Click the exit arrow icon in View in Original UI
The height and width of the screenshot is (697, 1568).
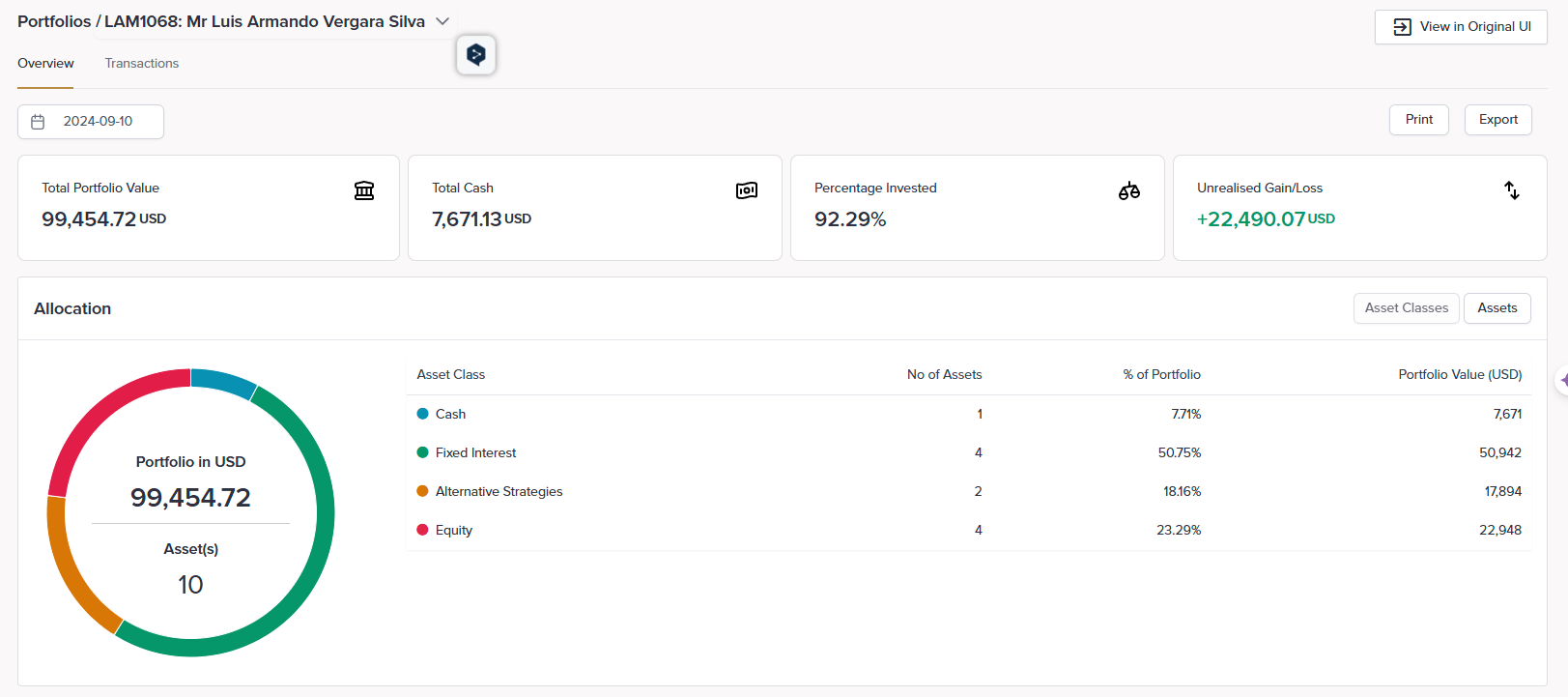tap(1402, 27)
